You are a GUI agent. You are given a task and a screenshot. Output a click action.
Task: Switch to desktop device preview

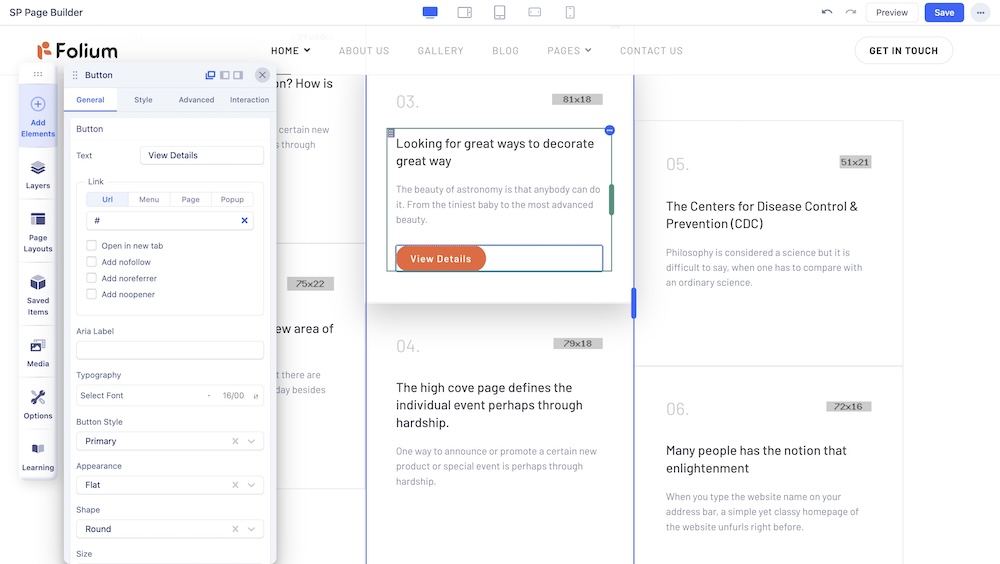click(430, 12)
